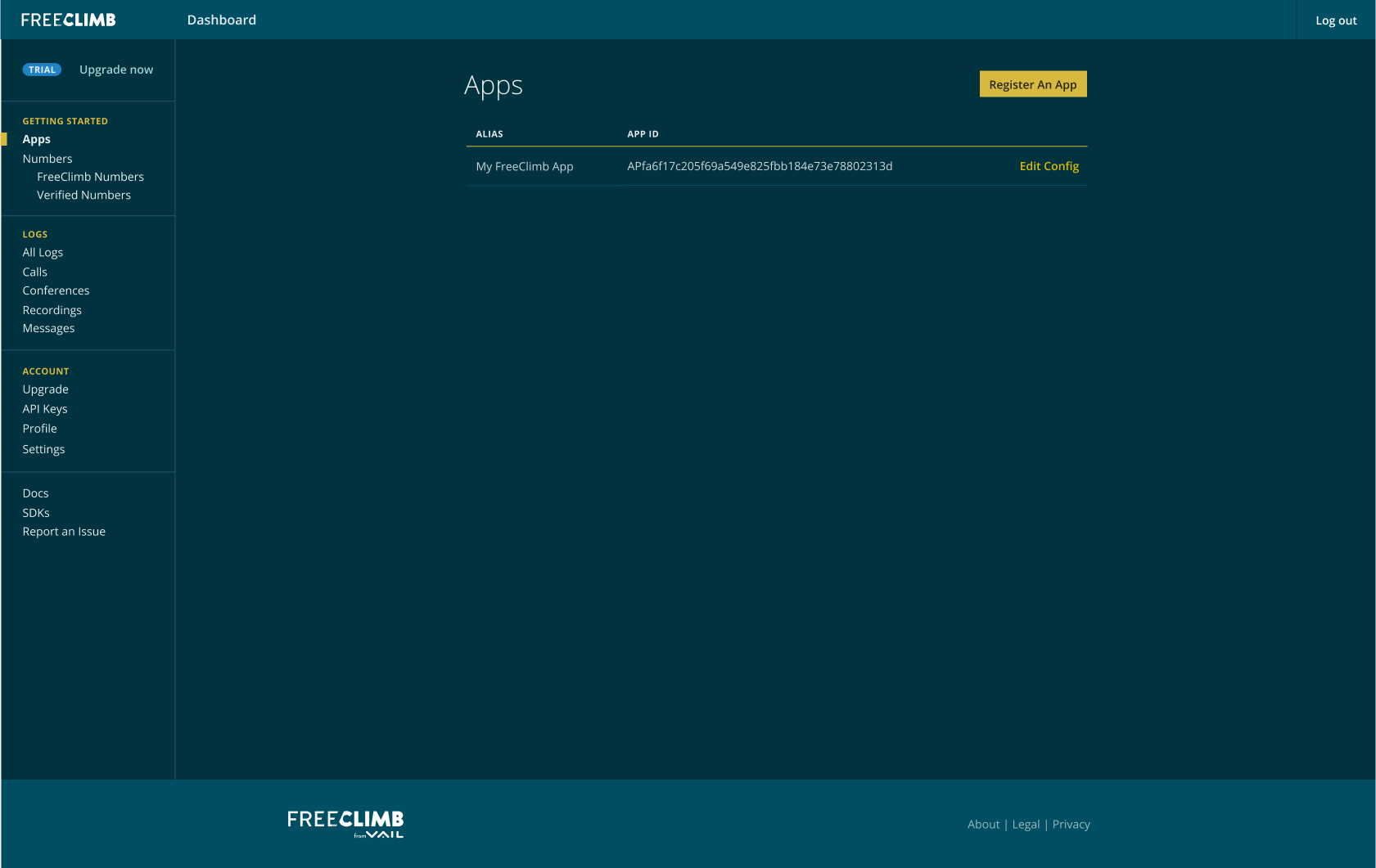The height and width of the screenshot is (868, 1376).
Task: Open the Dashboard link in header
Action: (222, 20)
